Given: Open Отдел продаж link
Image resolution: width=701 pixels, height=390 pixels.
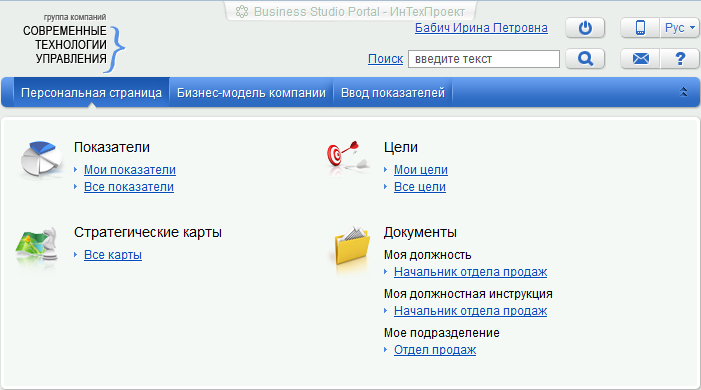Looking at the screenshot, I should pyautogui.click(x=435, y=350).
